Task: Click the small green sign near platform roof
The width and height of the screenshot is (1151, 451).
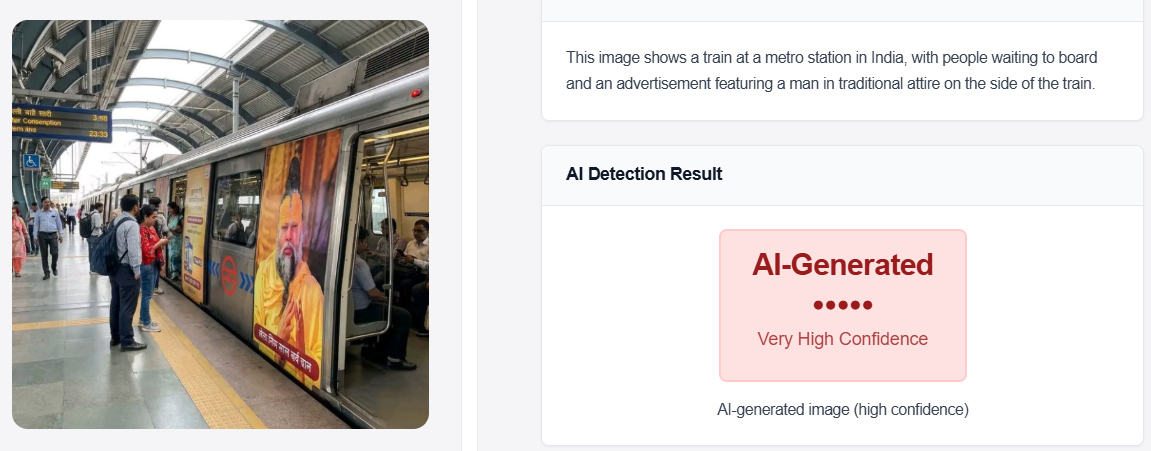Action: pos(45,181)
